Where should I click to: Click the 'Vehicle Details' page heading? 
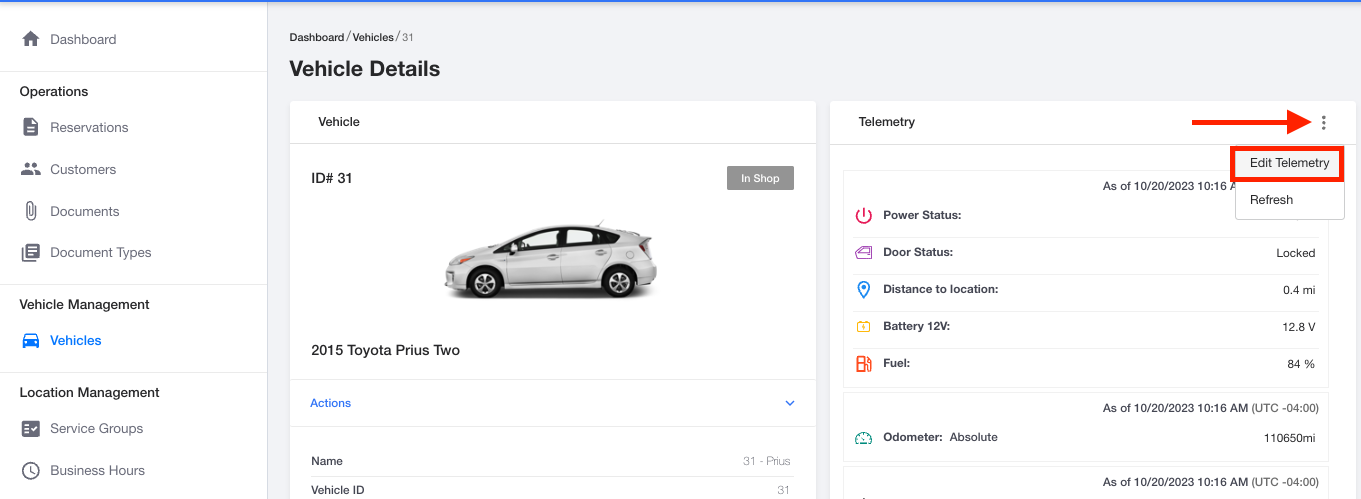point(365,69)
